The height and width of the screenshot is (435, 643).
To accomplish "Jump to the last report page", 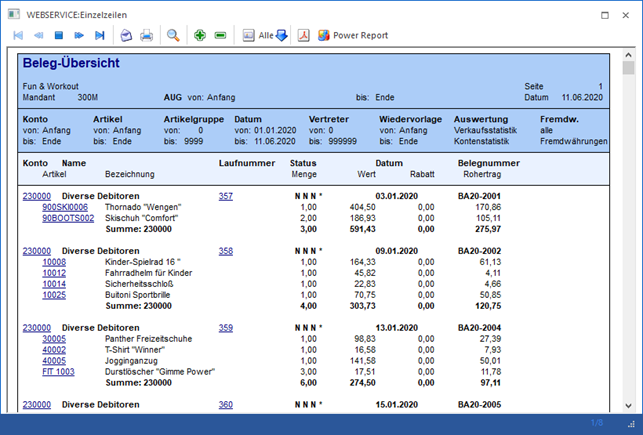I will tap(99, 35).
